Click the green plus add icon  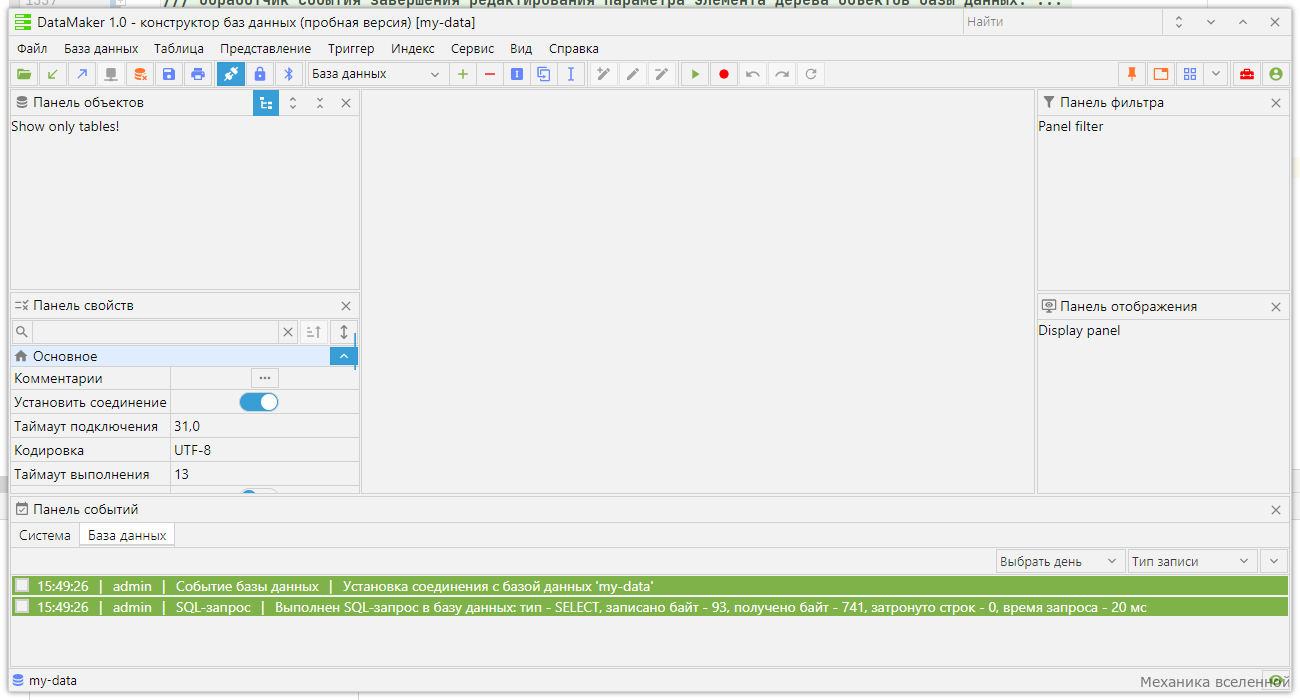[462, 74]
